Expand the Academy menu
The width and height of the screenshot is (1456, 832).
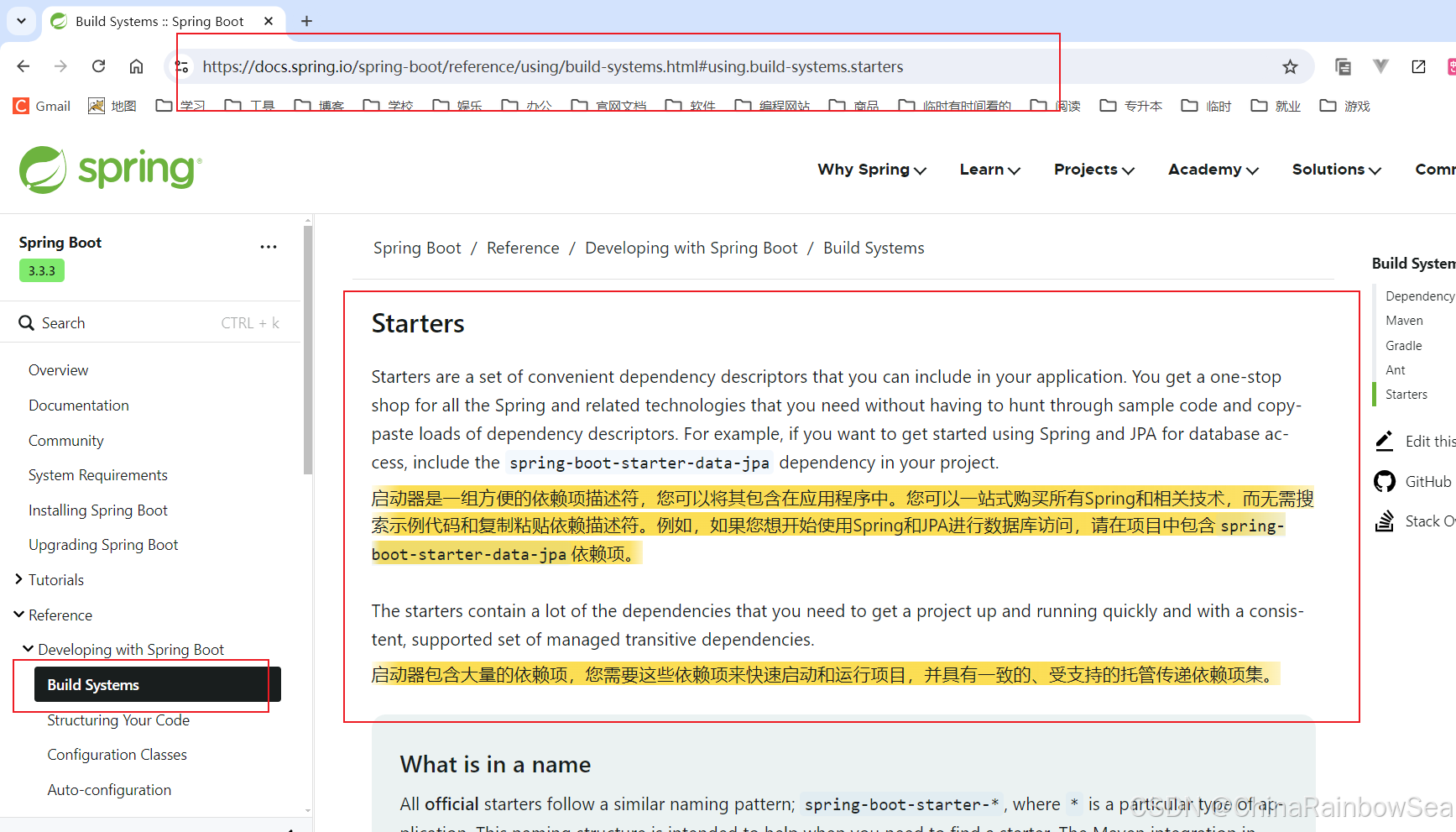tap(1213, 170)
